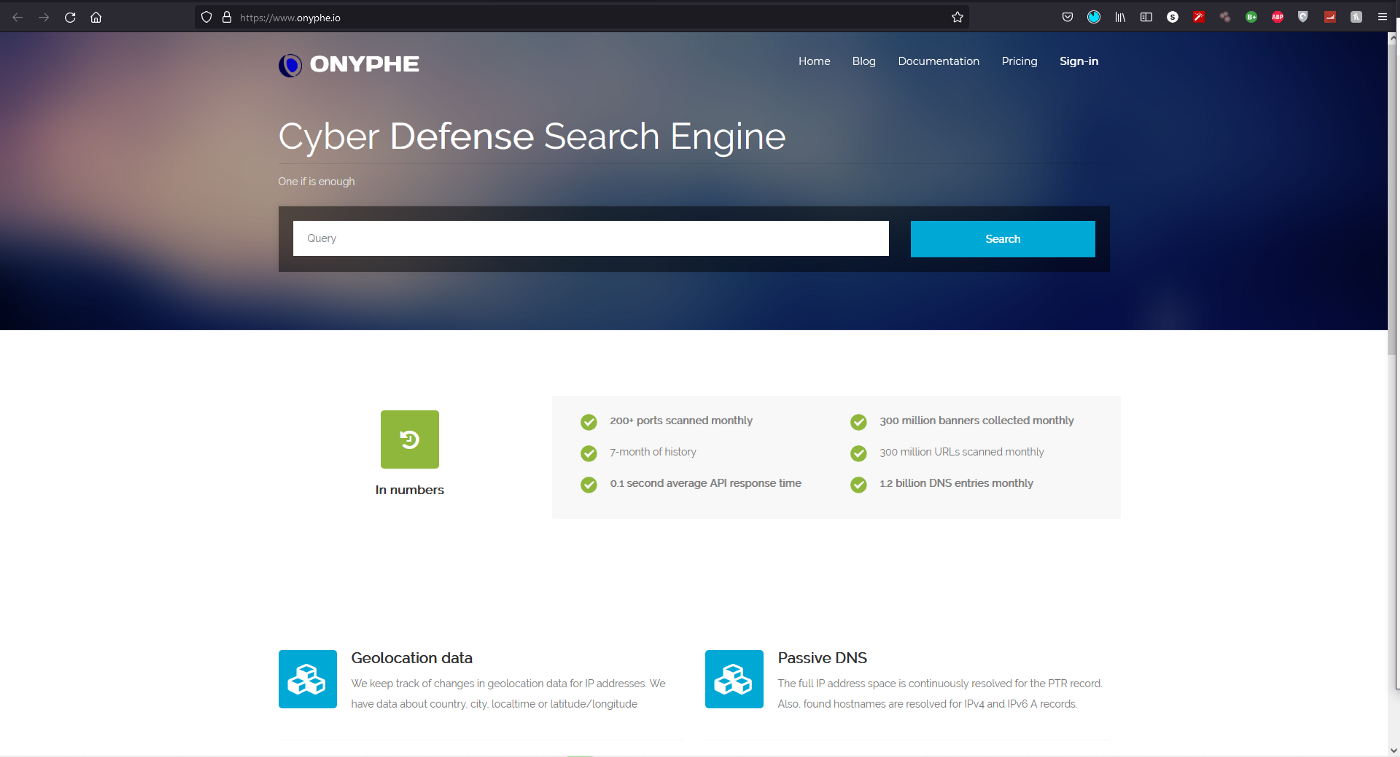Click the Geolocation data cubes icon
Screen dimensions: 1400x757
coord(308,679)
